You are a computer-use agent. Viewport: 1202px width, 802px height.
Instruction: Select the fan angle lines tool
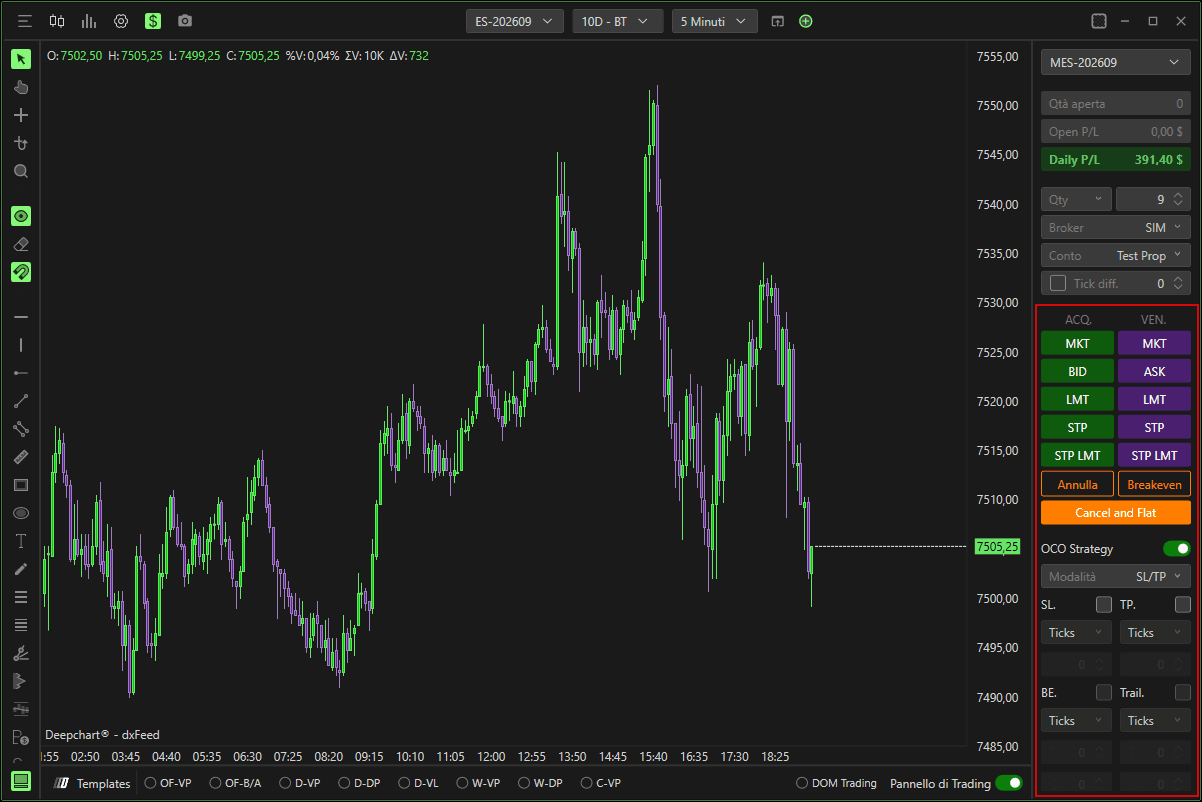pyautogui.click(x=21, y=653)
